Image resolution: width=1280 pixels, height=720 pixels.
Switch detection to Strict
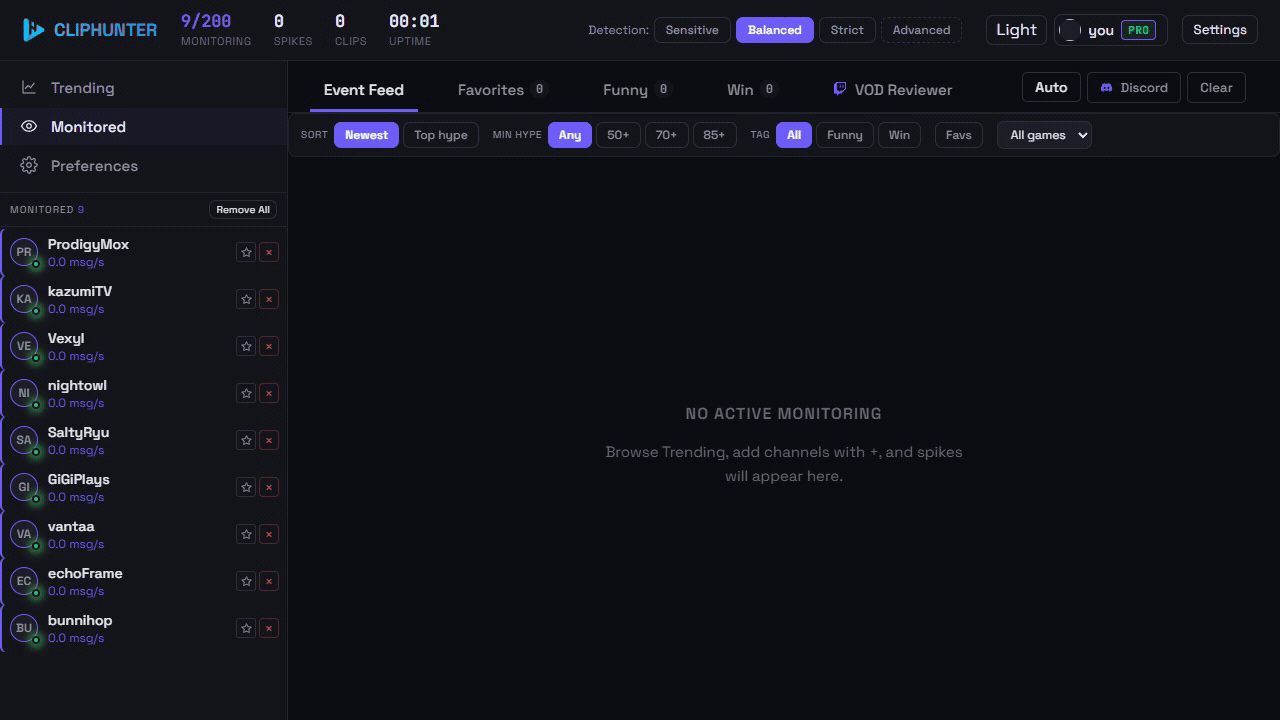pos(847,30)
